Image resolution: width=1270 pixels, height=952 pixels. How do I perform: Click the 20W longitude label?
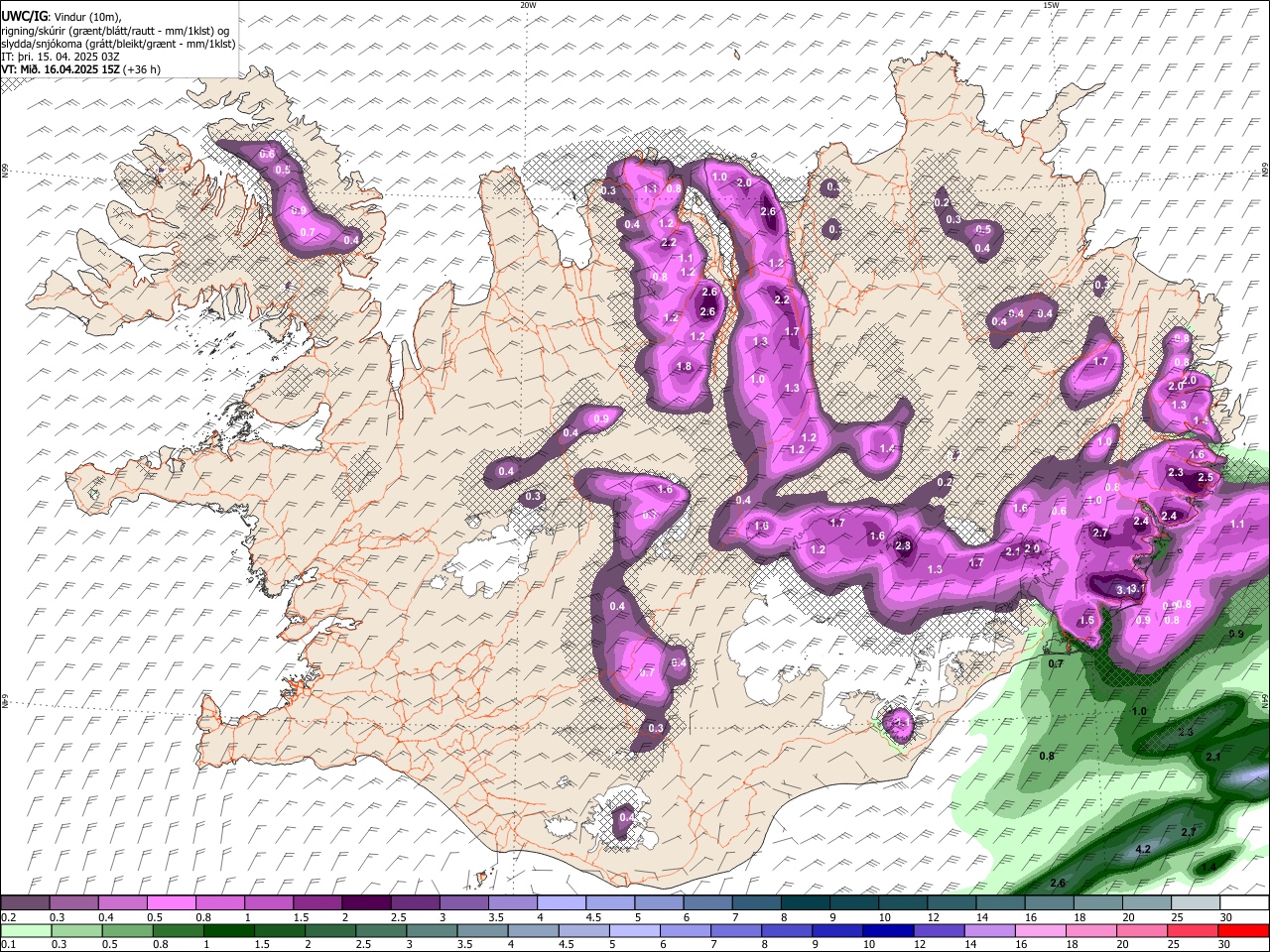(528, 5)
